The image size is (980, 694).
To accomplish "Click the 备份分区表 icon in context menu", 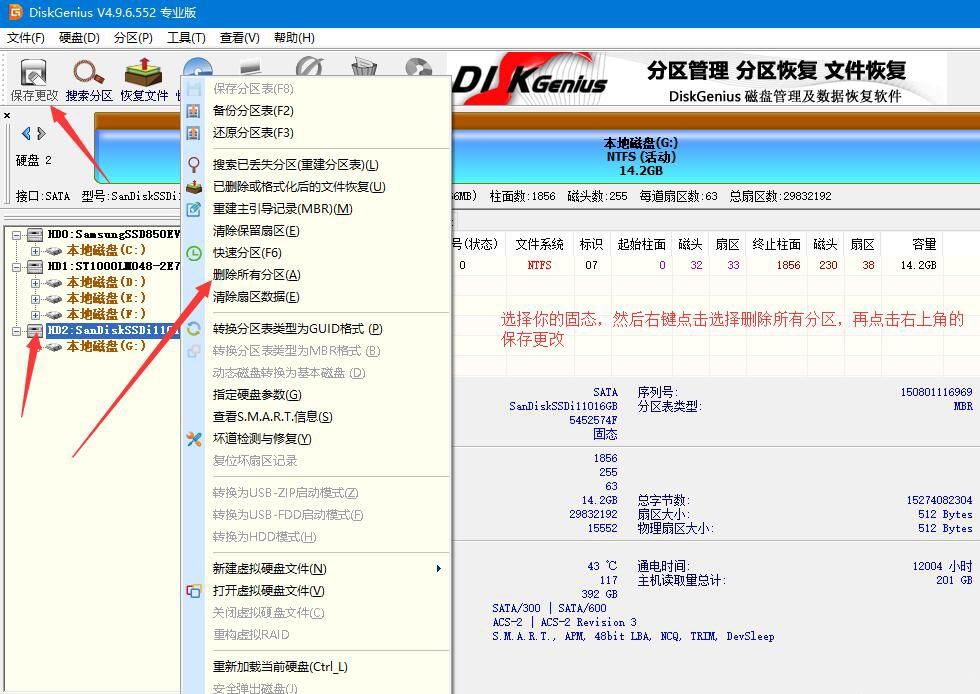I will pos(194,111).
